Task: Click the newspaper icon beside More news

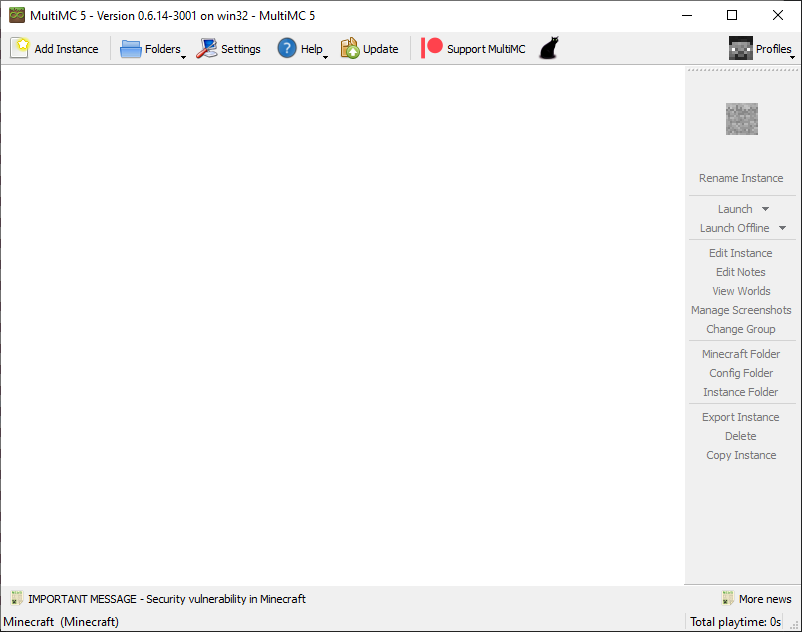Action: [x=727, y=598]
